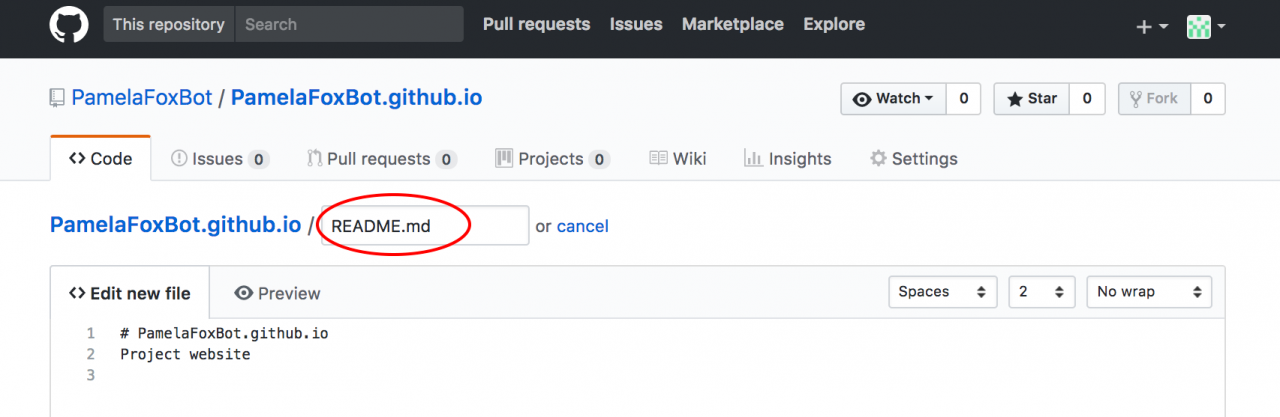Change the indent size 2 dropdown
The height and width of the screenshot is (417, 1280).
click(x=1042, y=292)
